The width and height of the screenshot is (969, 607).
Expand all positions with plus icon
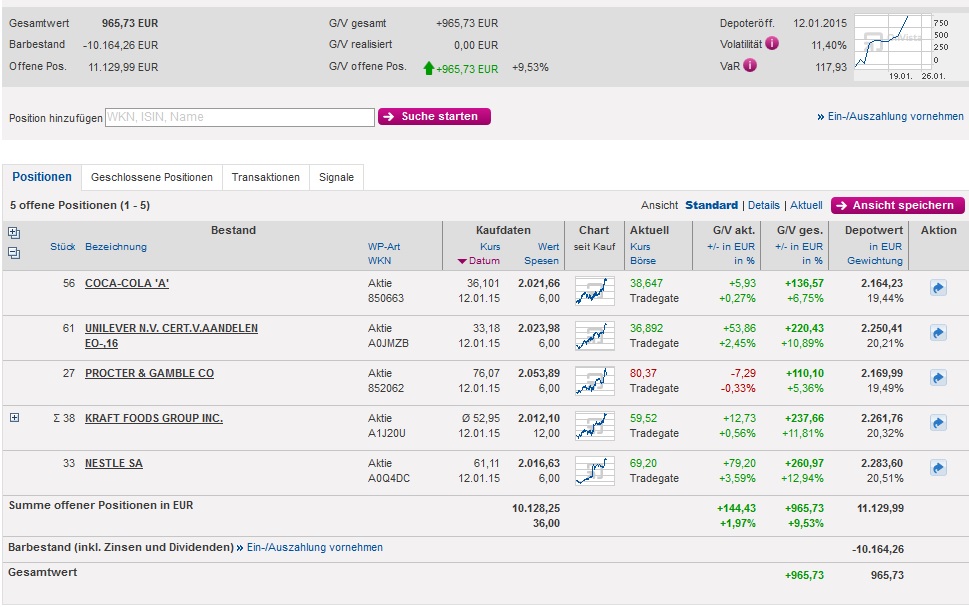pyautogui.click(x=14, y=233)
